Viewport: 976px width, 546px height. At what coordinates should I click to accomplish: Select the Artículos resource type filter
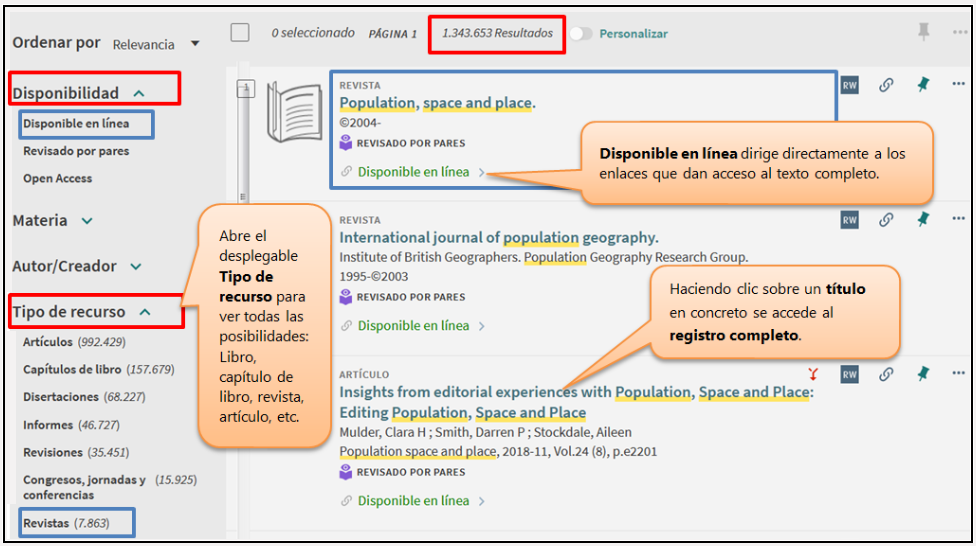pos(48,342)
